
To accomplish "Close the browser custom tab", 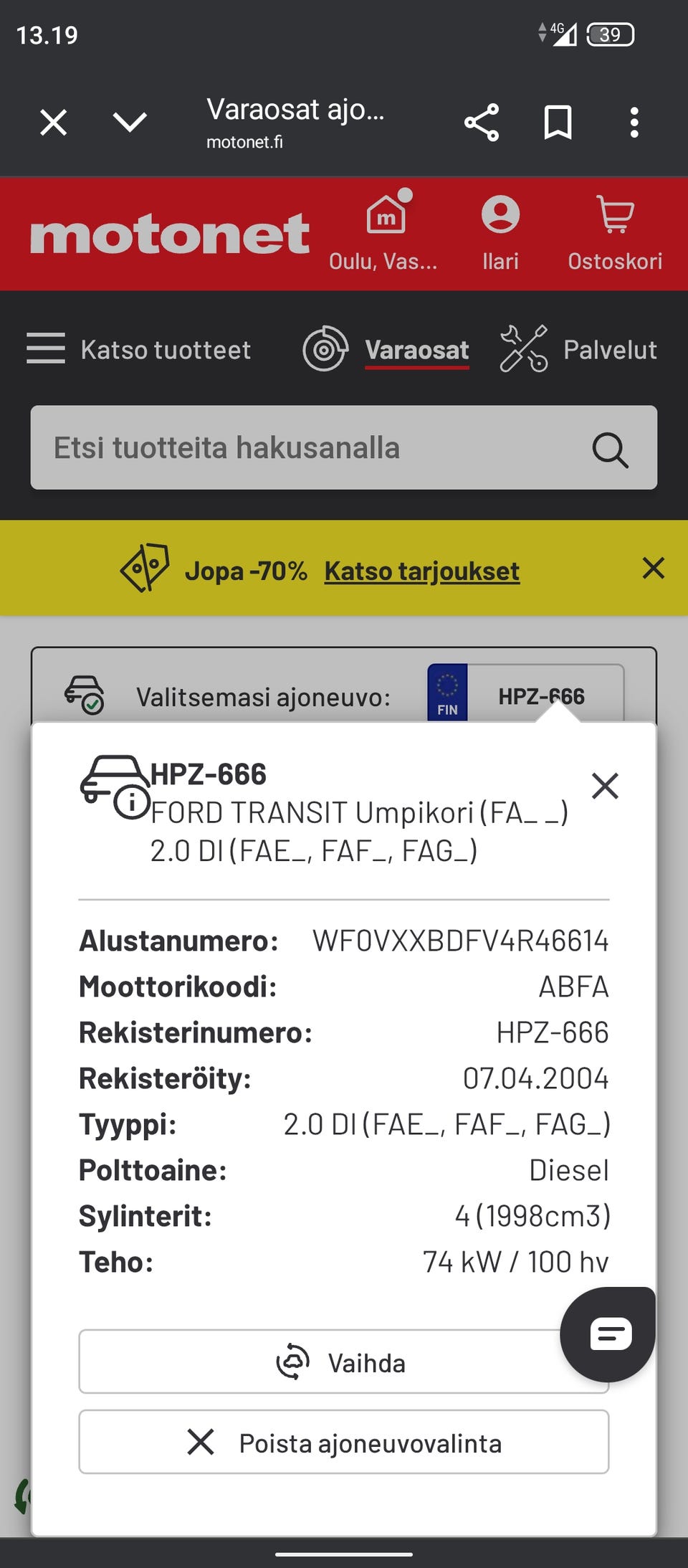I will pyautogui.click(x=54, y=123).
